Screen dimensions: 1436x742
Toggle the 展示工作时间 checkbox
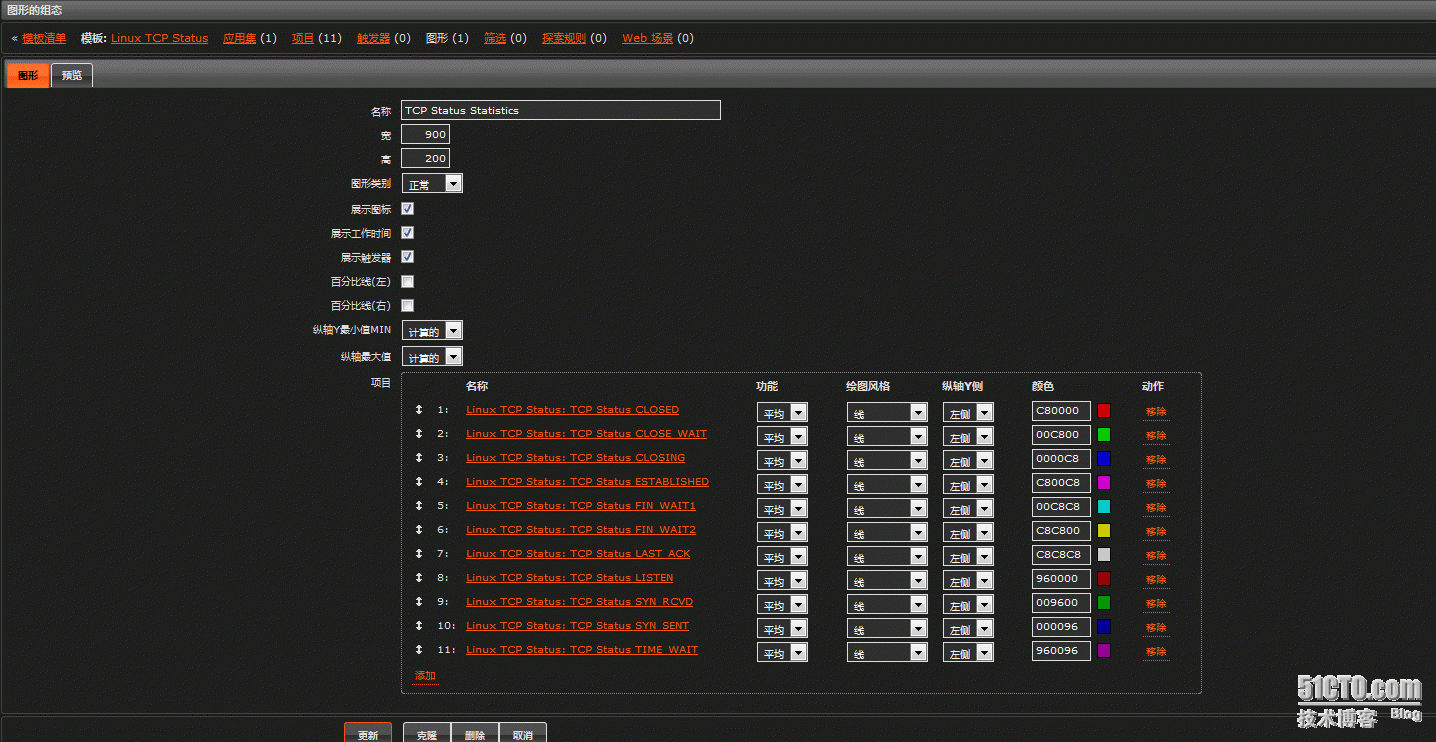408,233
